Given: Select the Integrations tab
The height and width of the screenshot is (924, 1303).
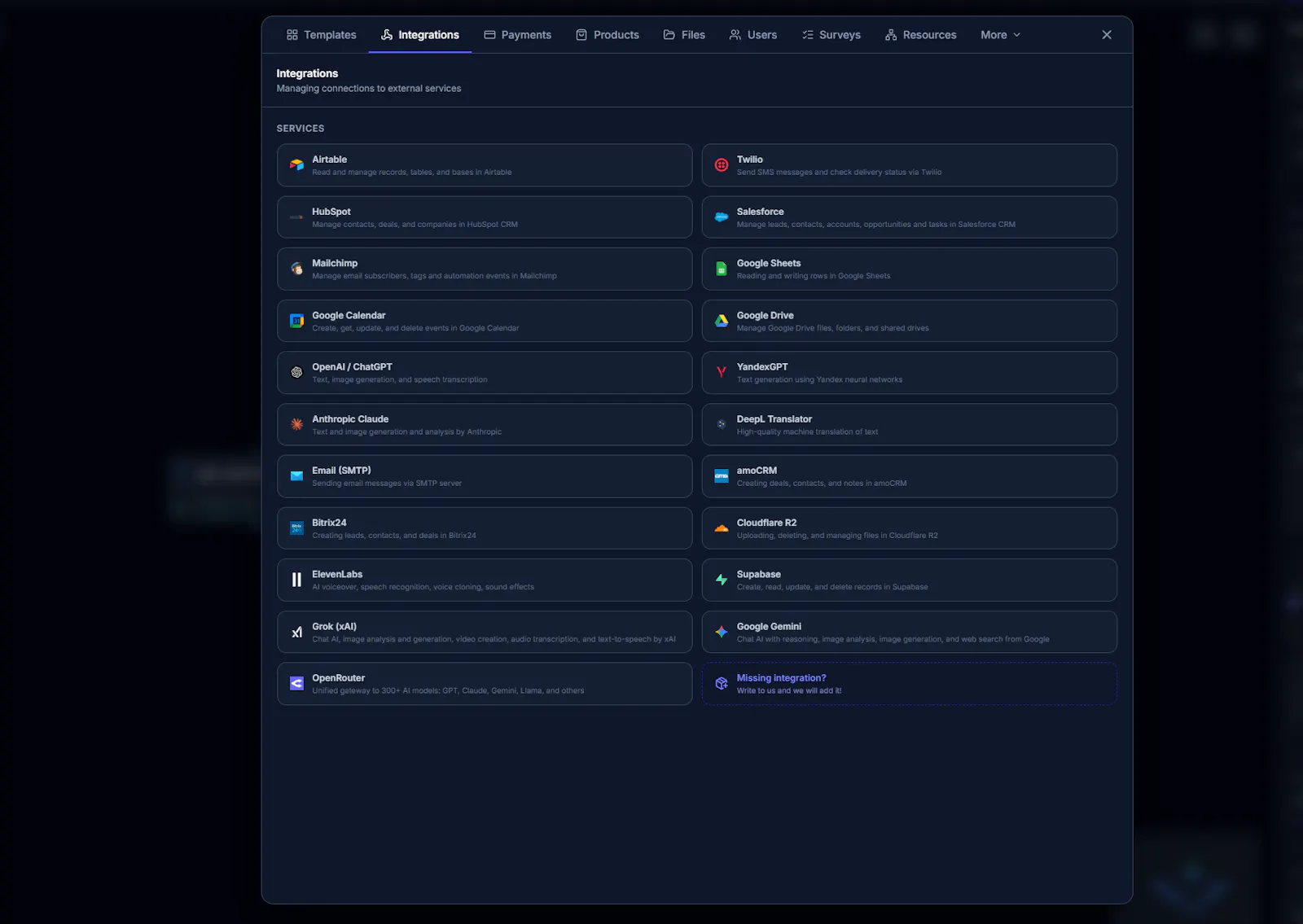Looking at the screenshot, I should pyautogui.click(x=420, y=35).
